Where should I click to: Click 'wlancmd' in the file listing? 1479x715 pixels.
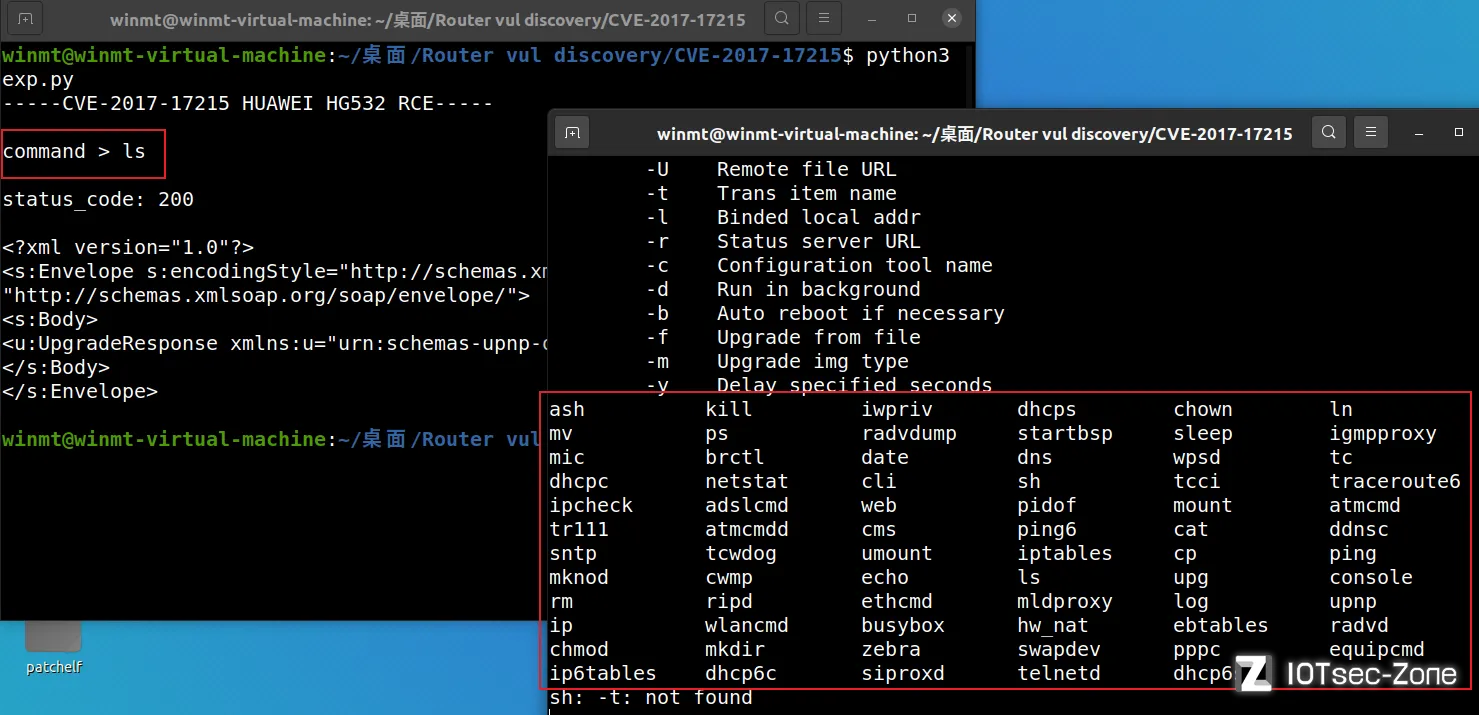pyautogui.click(x=747, y=626)
